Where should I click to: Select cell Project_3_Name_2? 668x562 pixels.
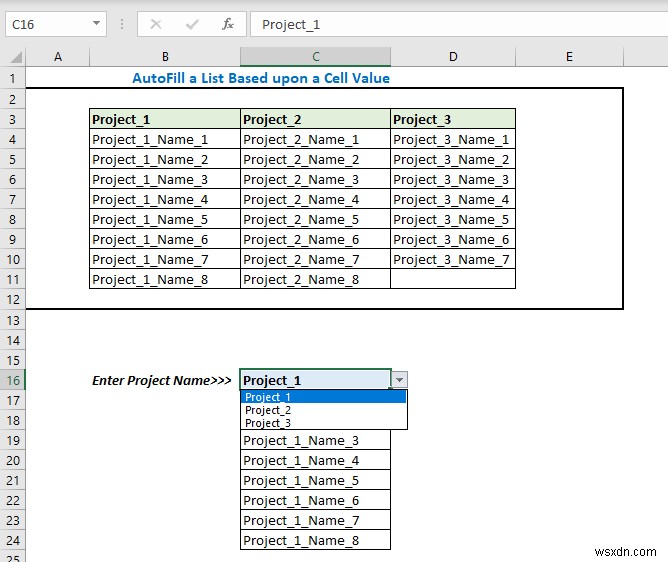pyautogui.click(x=453, y=159)
